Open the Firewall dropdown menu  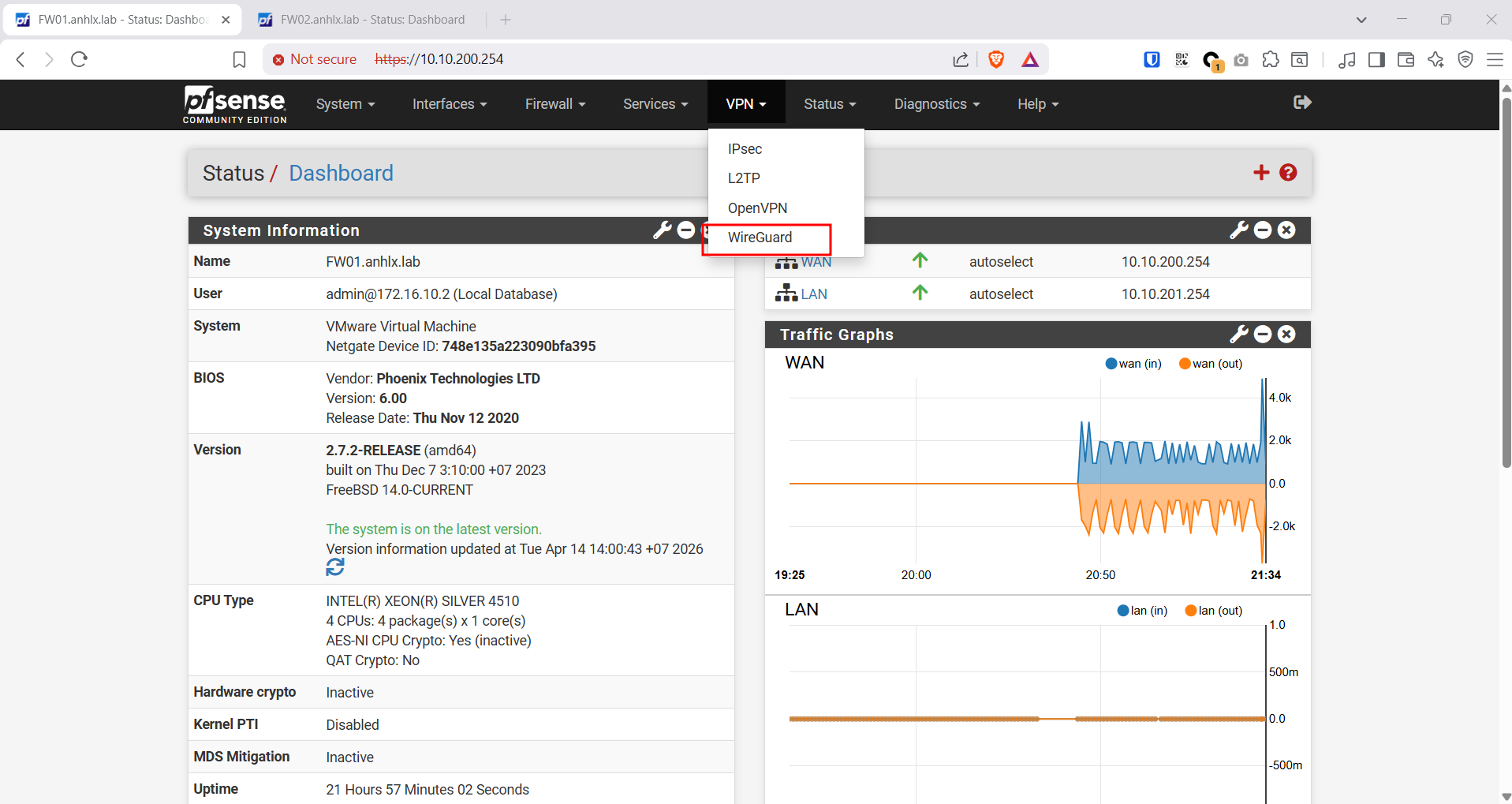click(x=554, y=104)
